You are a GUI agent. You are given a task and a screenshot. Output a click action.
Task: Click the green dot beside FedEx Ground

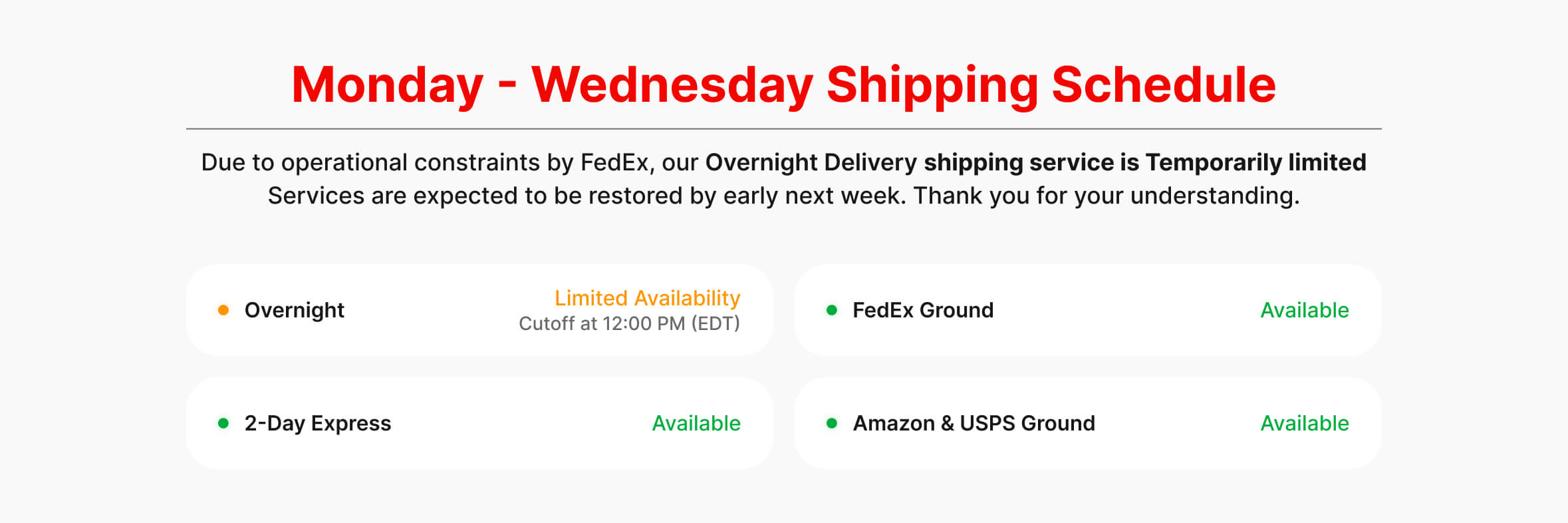coord(831,310)
